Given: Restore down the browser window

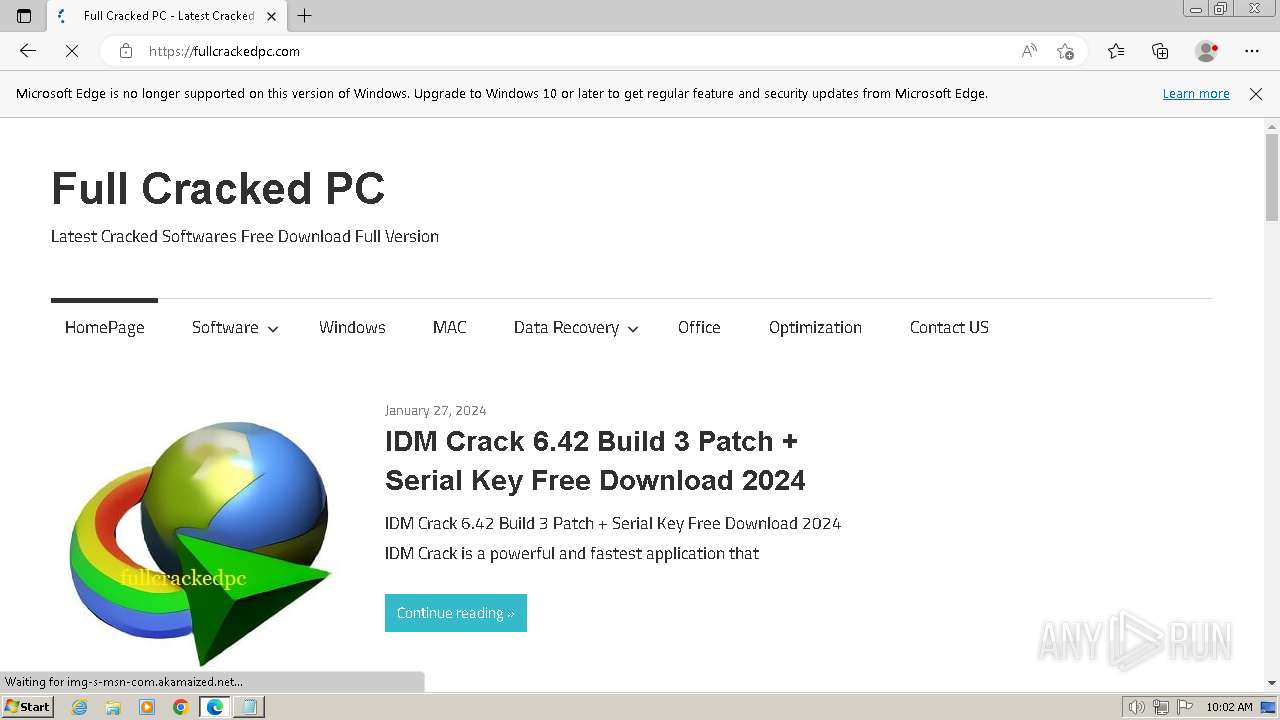Looking at the screenshot, I should point(1221,9).
